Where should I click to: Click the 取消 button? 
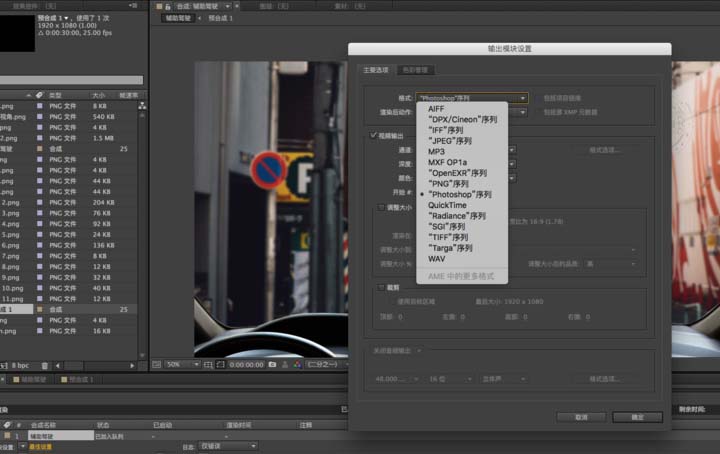[581, 416]
